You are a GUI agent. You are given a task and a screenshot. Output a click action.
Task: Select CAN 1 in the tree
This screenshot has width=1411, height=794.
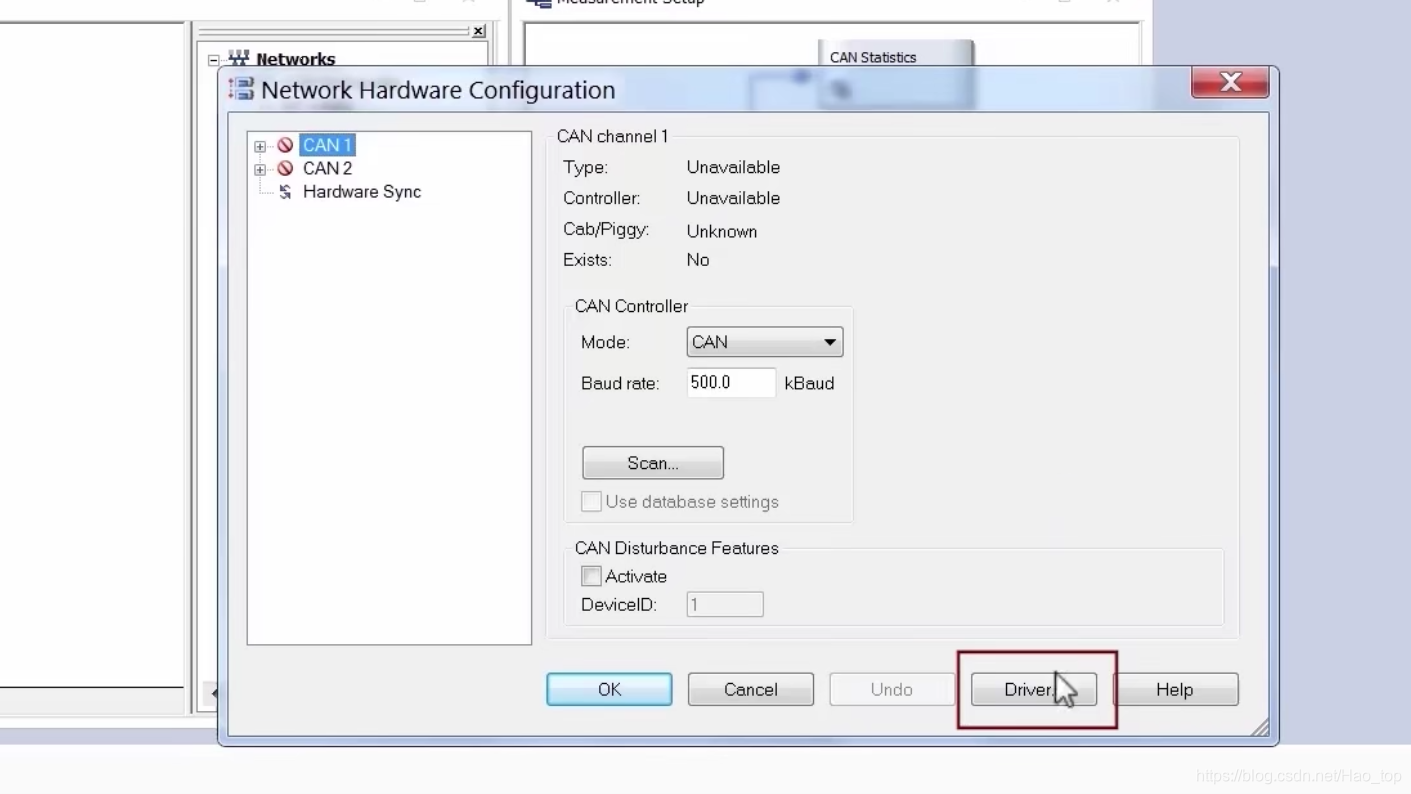(327, 145)
